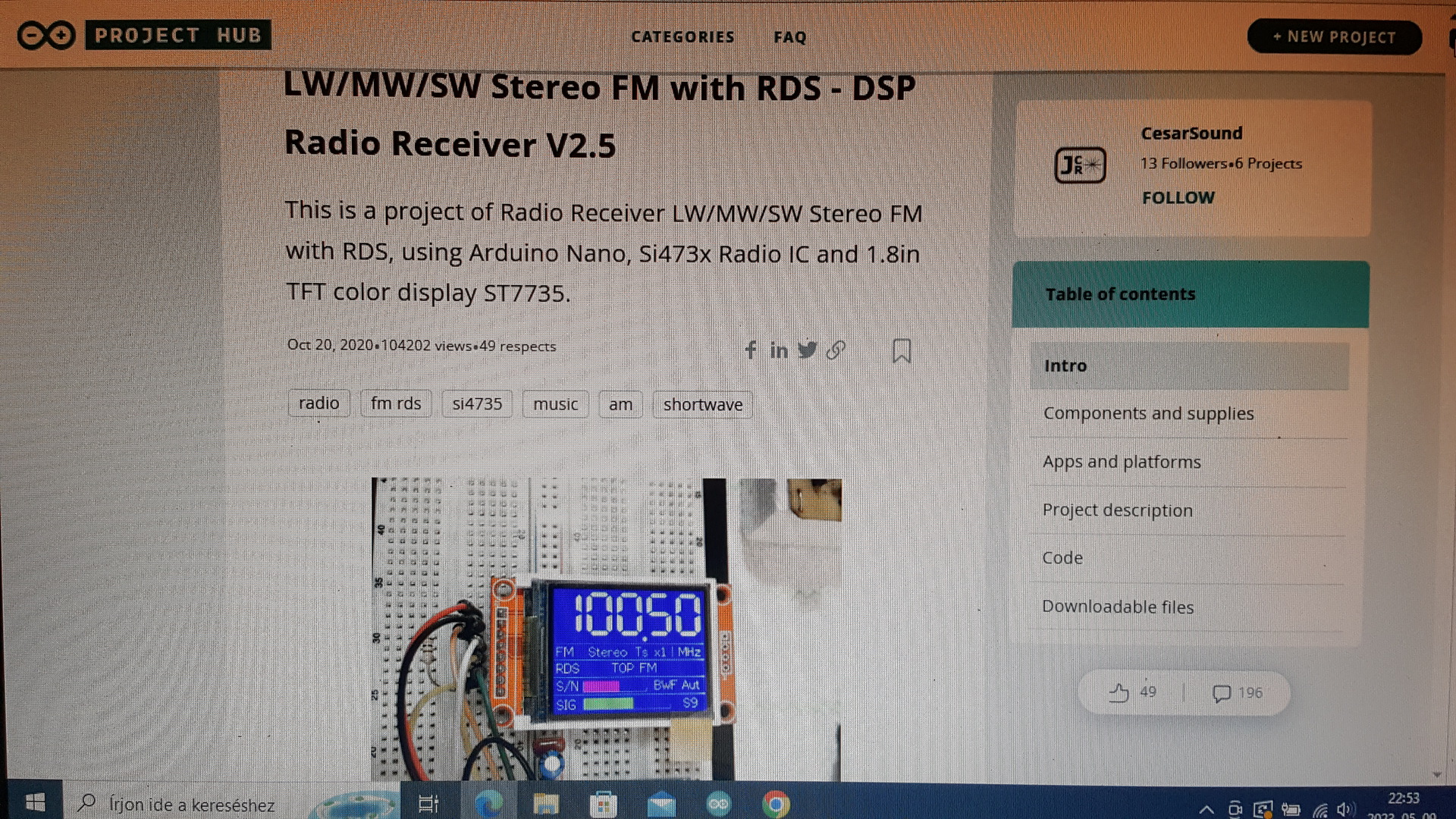Click the project title heading text
The width and height of the screenshot is (1456, 819).
600,115
